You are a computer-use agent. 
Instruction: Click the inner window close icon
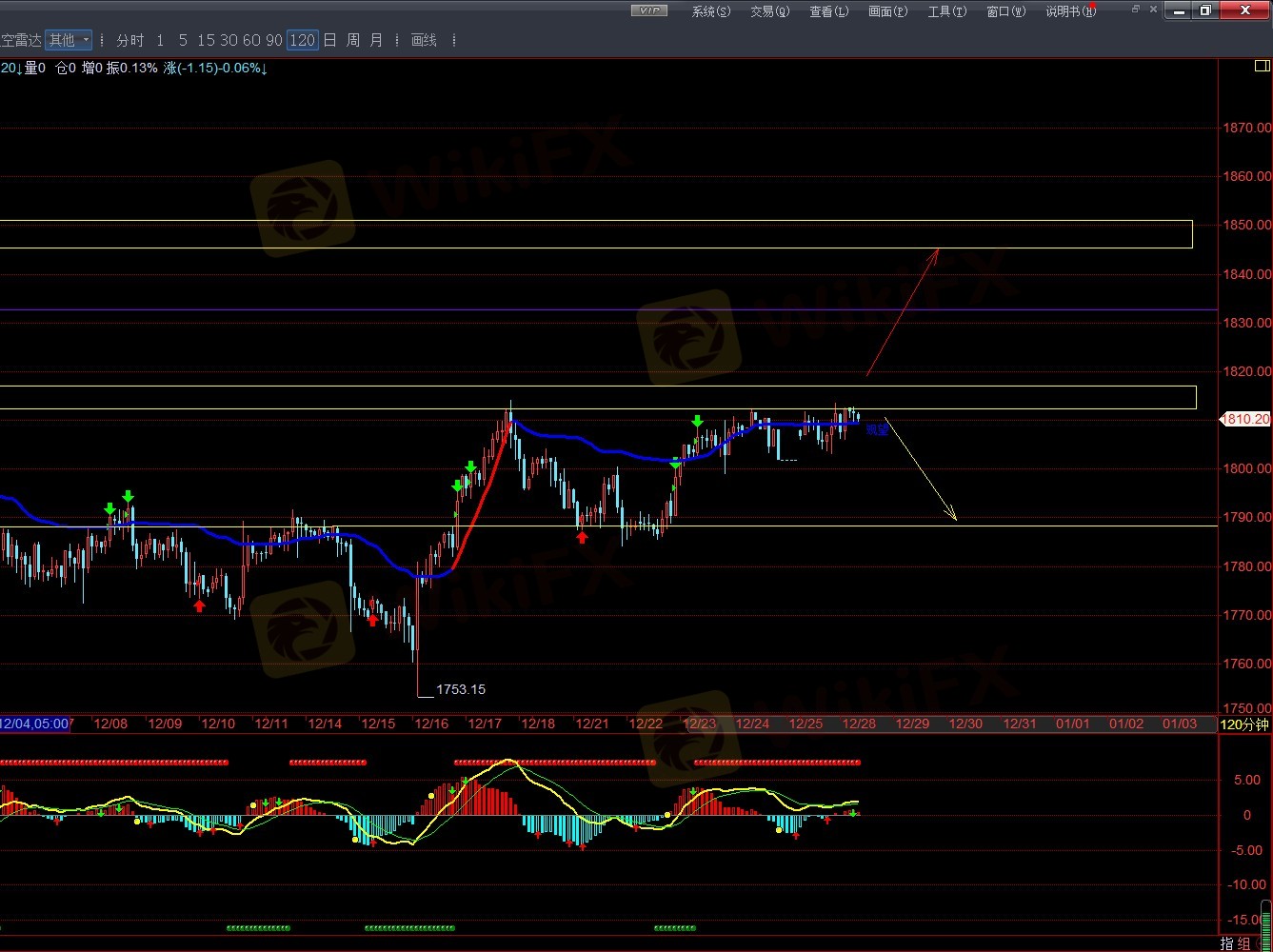tap(1155, 10)
